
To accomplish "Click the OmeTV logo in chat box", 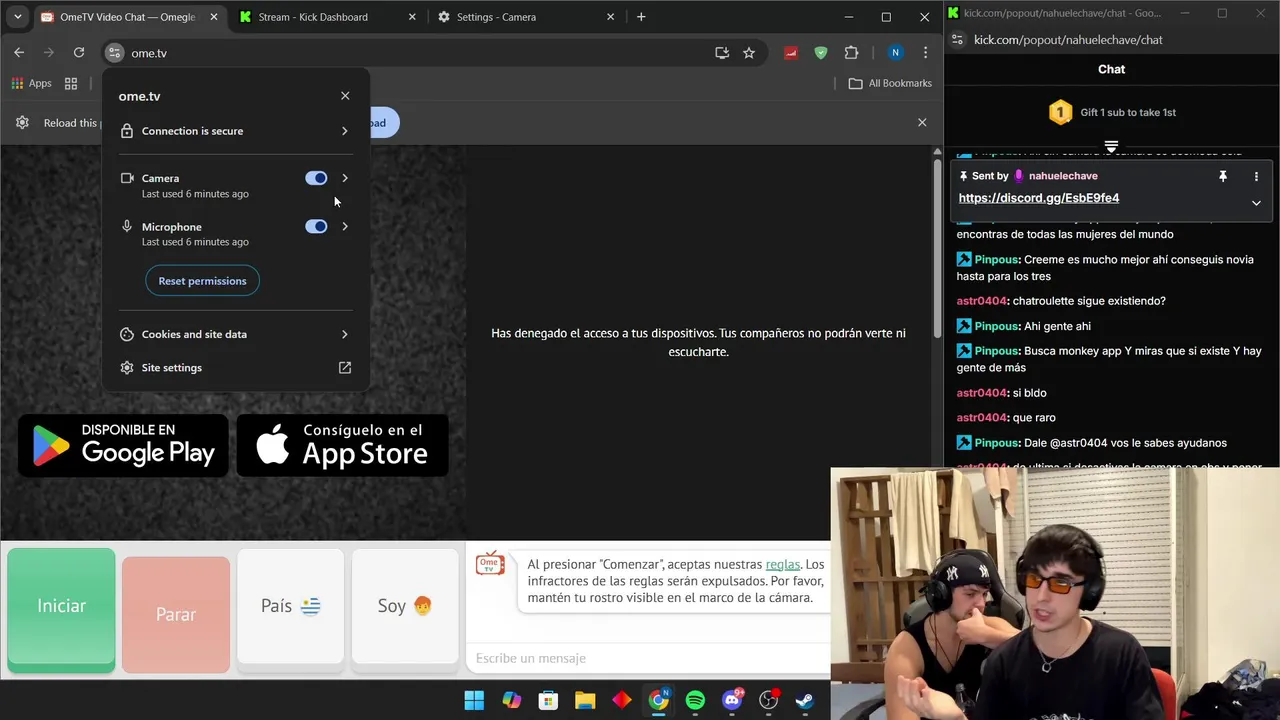I will tap(490, 565).
